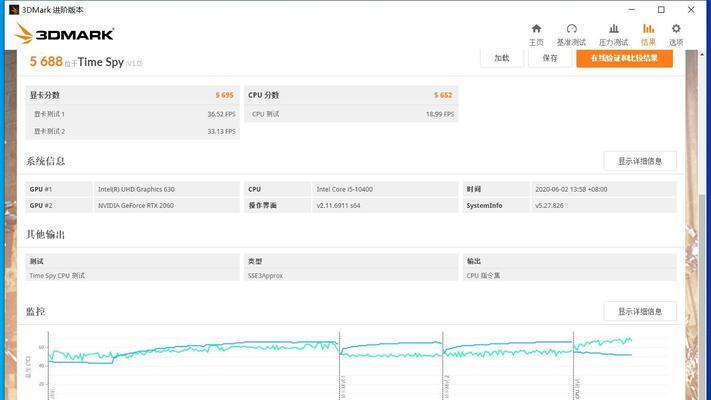This screenshot has height=400, width=711.
Task: Click the CPU 分数 header label
Action: tap(263, 95)
